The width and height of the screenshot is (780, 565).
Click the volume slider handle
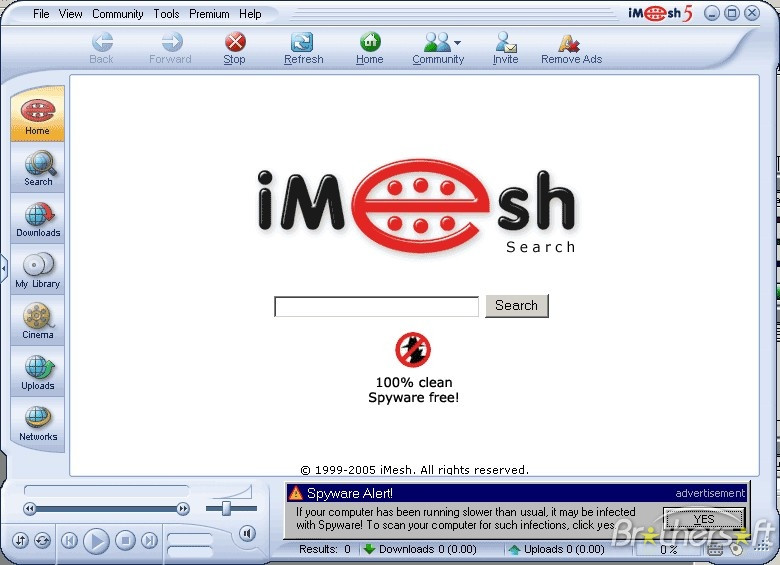[226, 508]
